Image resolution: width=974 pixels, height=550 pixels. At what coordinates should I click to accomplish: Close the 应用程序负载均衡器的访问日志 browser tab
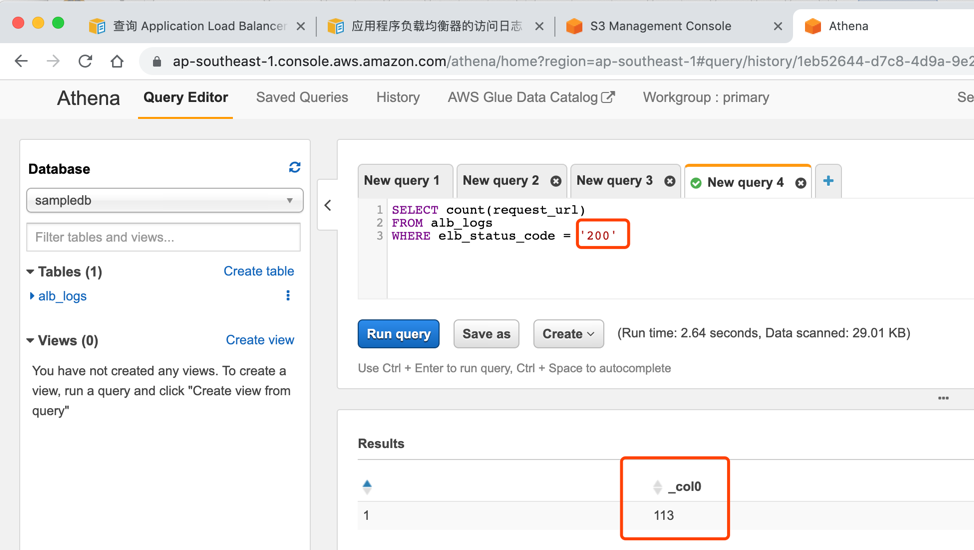click(539, 26)
